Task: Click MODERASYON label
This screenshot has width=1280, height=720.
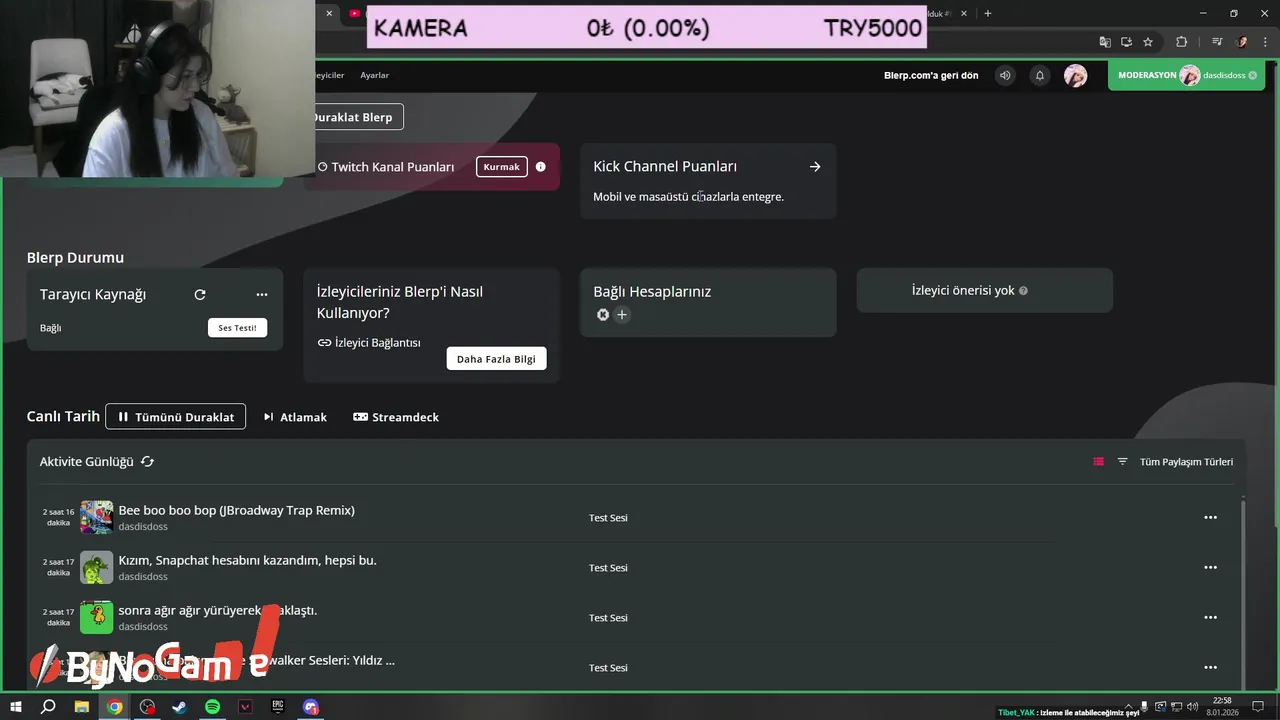Action: point(1147,75)
